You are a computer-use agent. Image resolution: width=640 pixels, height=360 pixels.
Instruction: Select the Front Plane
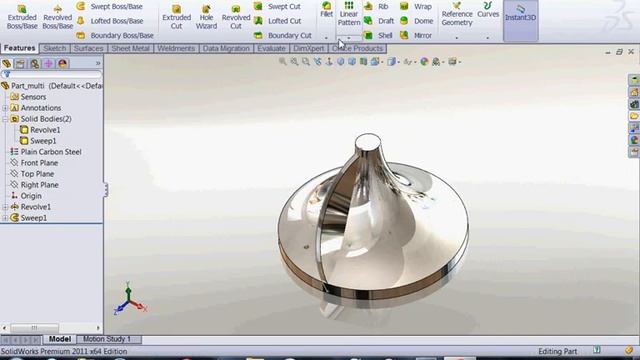(34, 163)
